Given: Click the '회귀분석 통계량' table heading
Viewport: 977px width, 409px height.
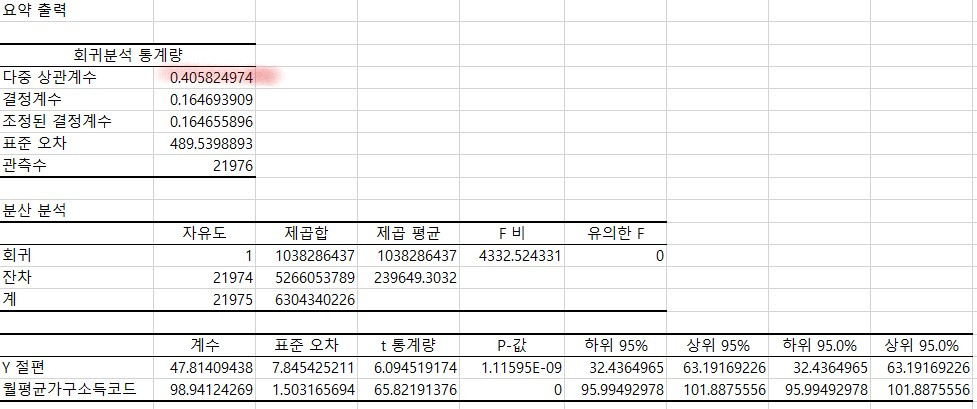Looking at the screenshot, I should (x=128, y=55).
